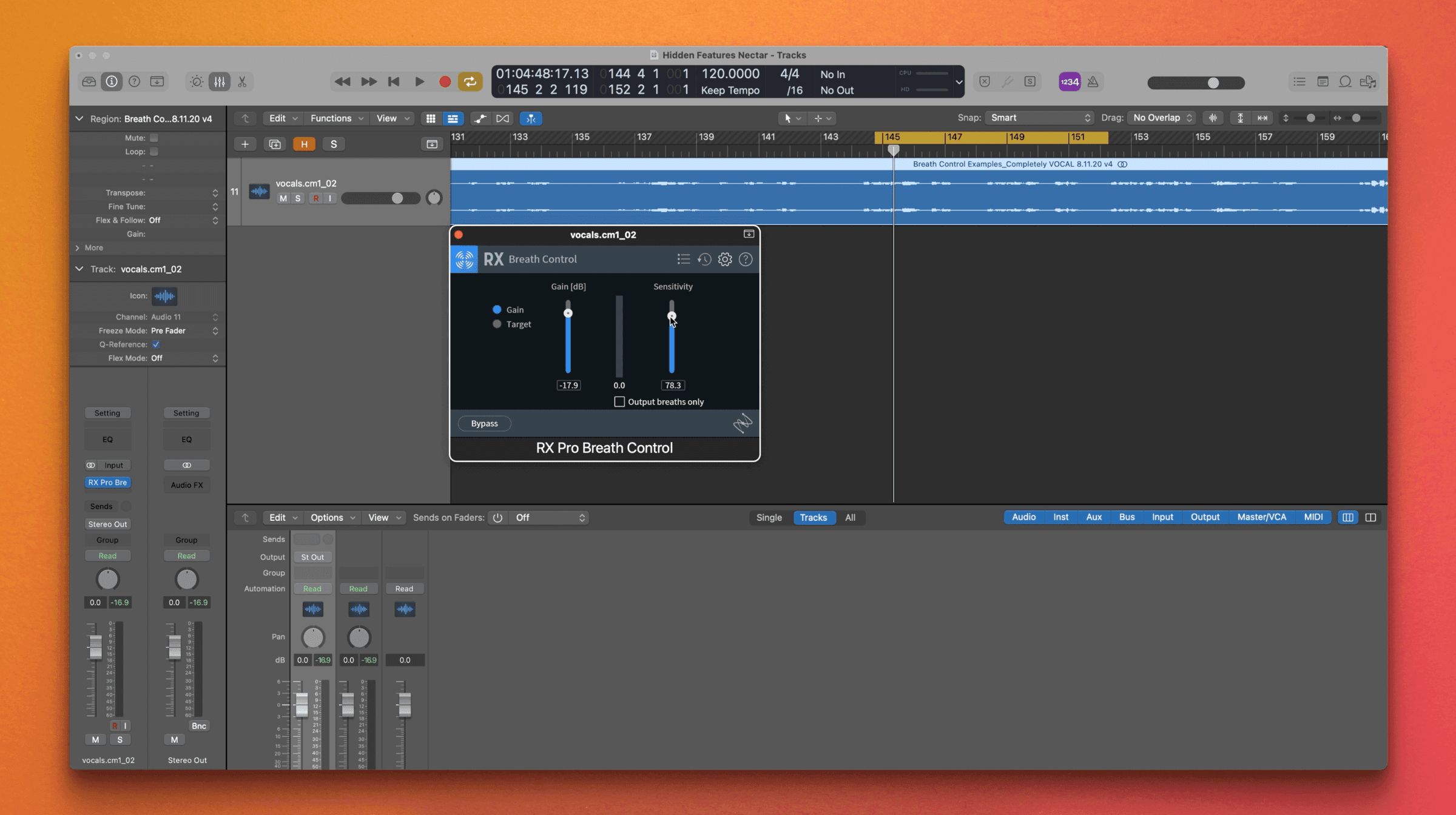This screenshot has height=815, width=1456.
Task: Duplicate track button in track header
Action: (275, 144)
